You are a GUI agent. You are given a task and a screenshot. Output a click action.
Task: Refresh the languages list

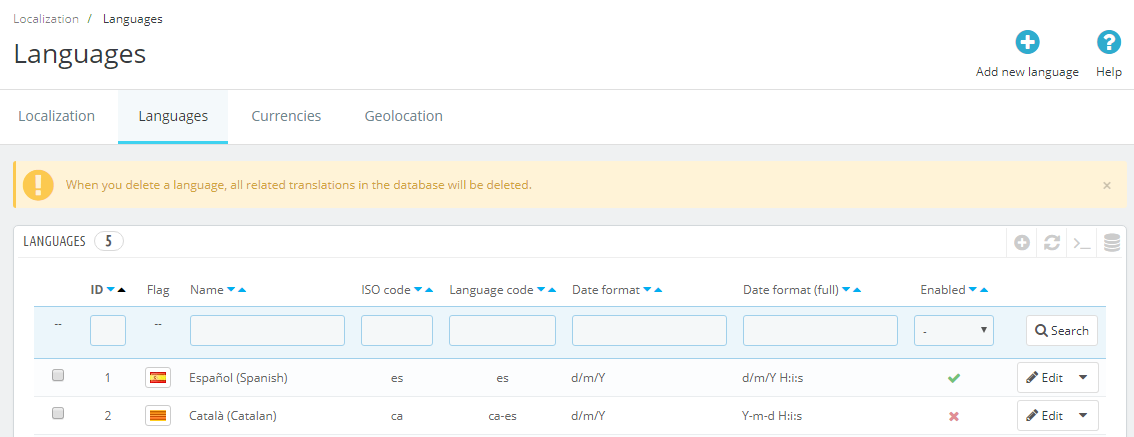click(x=1051, y=242)
